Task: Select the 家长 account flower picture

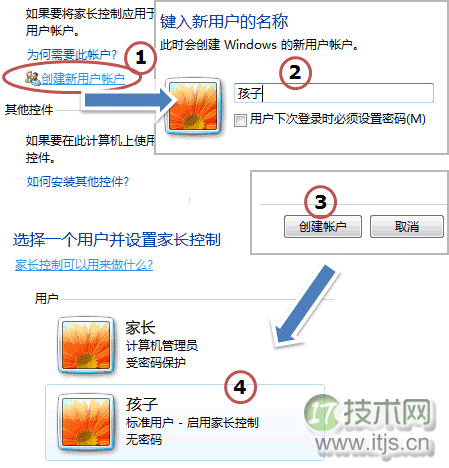Action: point(86,345)
